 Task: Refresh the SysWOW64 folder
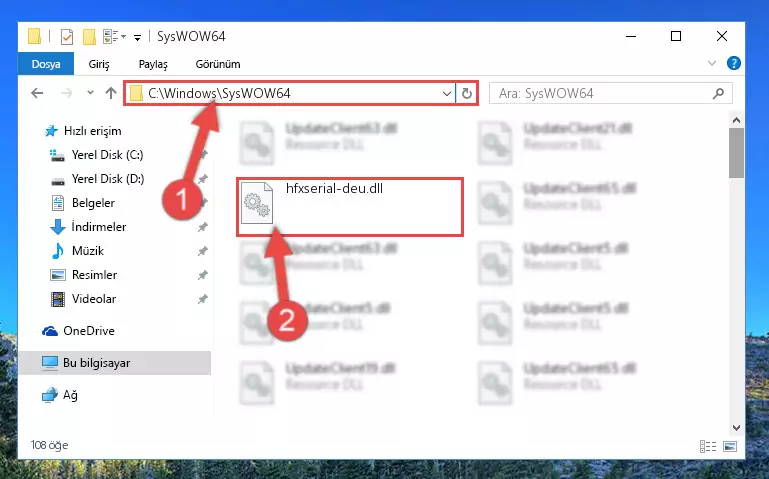467,93
